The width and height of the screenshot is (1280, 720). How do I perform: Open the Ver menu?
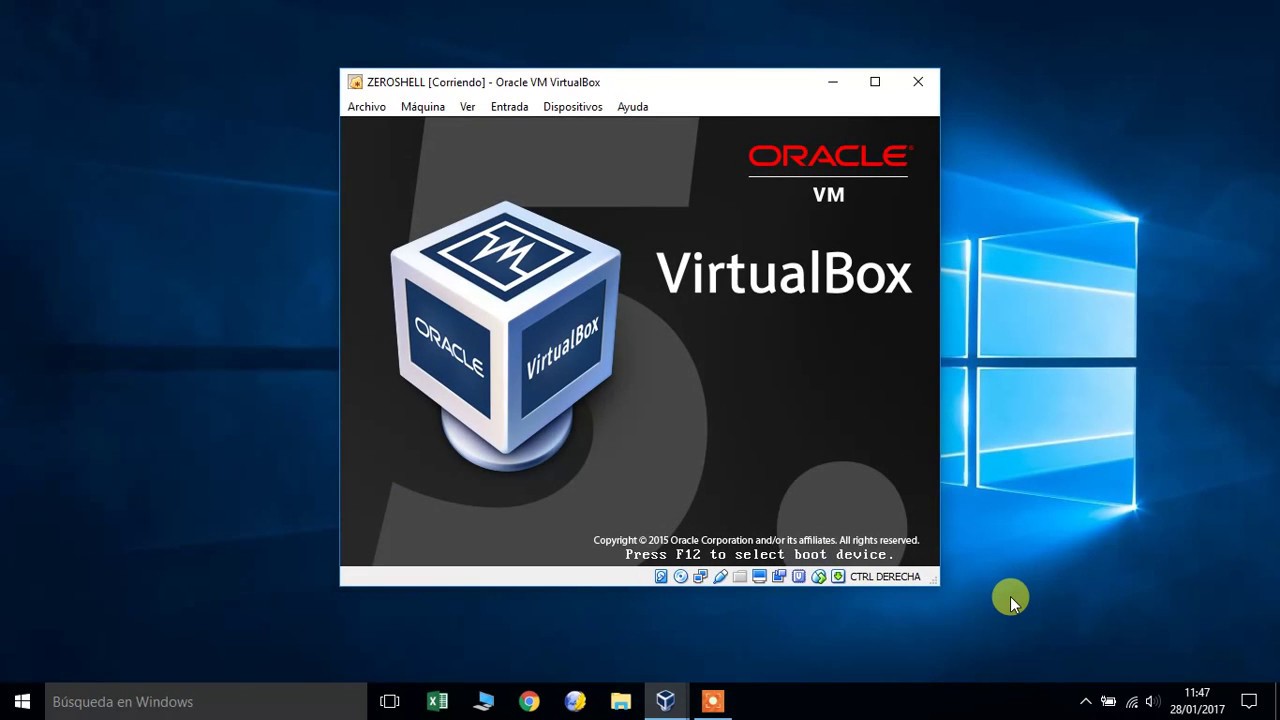click(467, 107)
